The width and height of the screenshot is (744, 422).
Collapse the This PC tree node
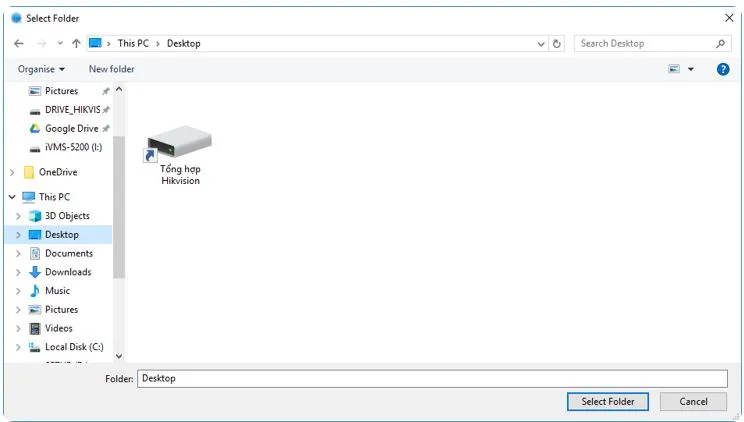click(12, 197)
